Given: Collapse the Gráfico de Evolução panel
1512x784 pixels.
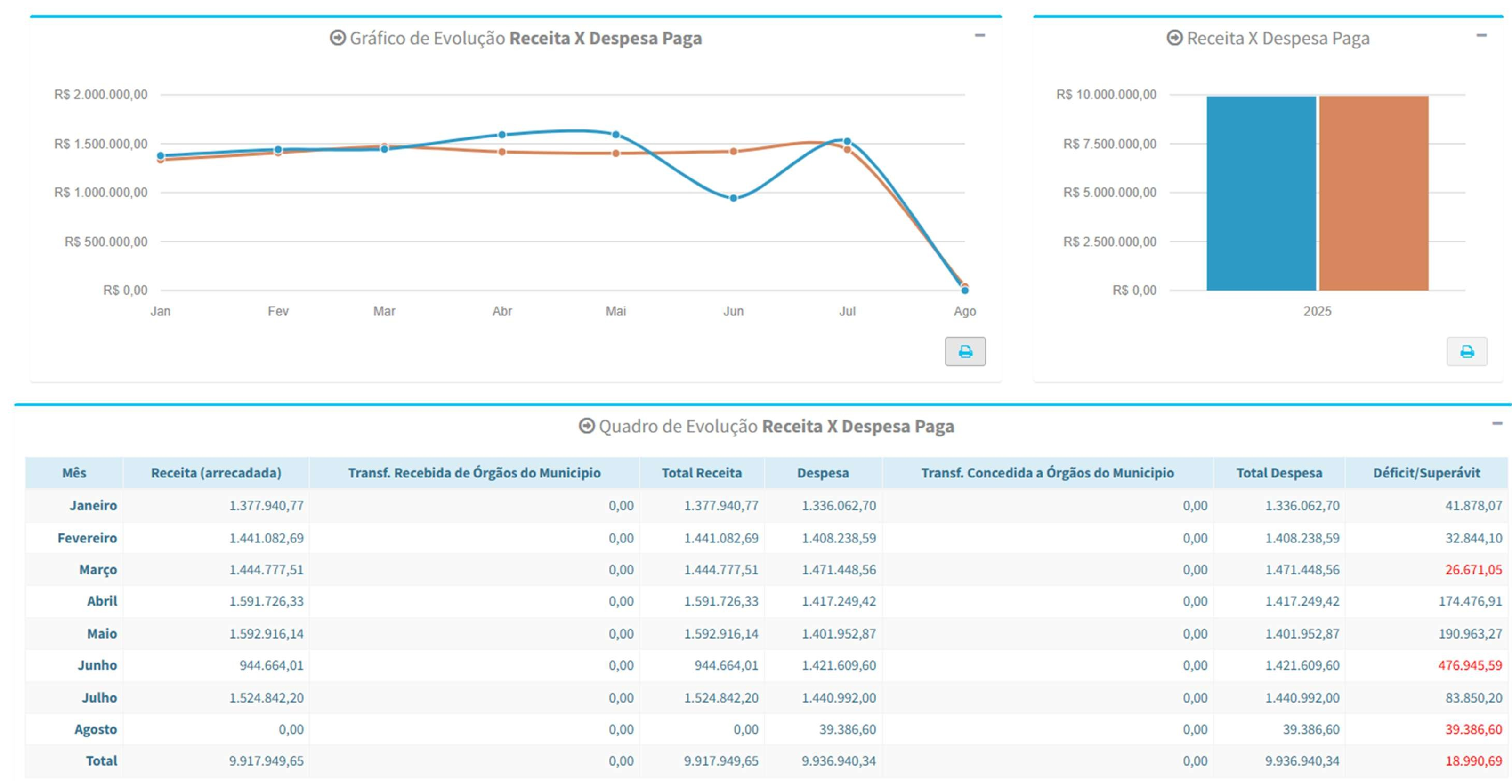Looking at the screenshot, I should (979, 36).
